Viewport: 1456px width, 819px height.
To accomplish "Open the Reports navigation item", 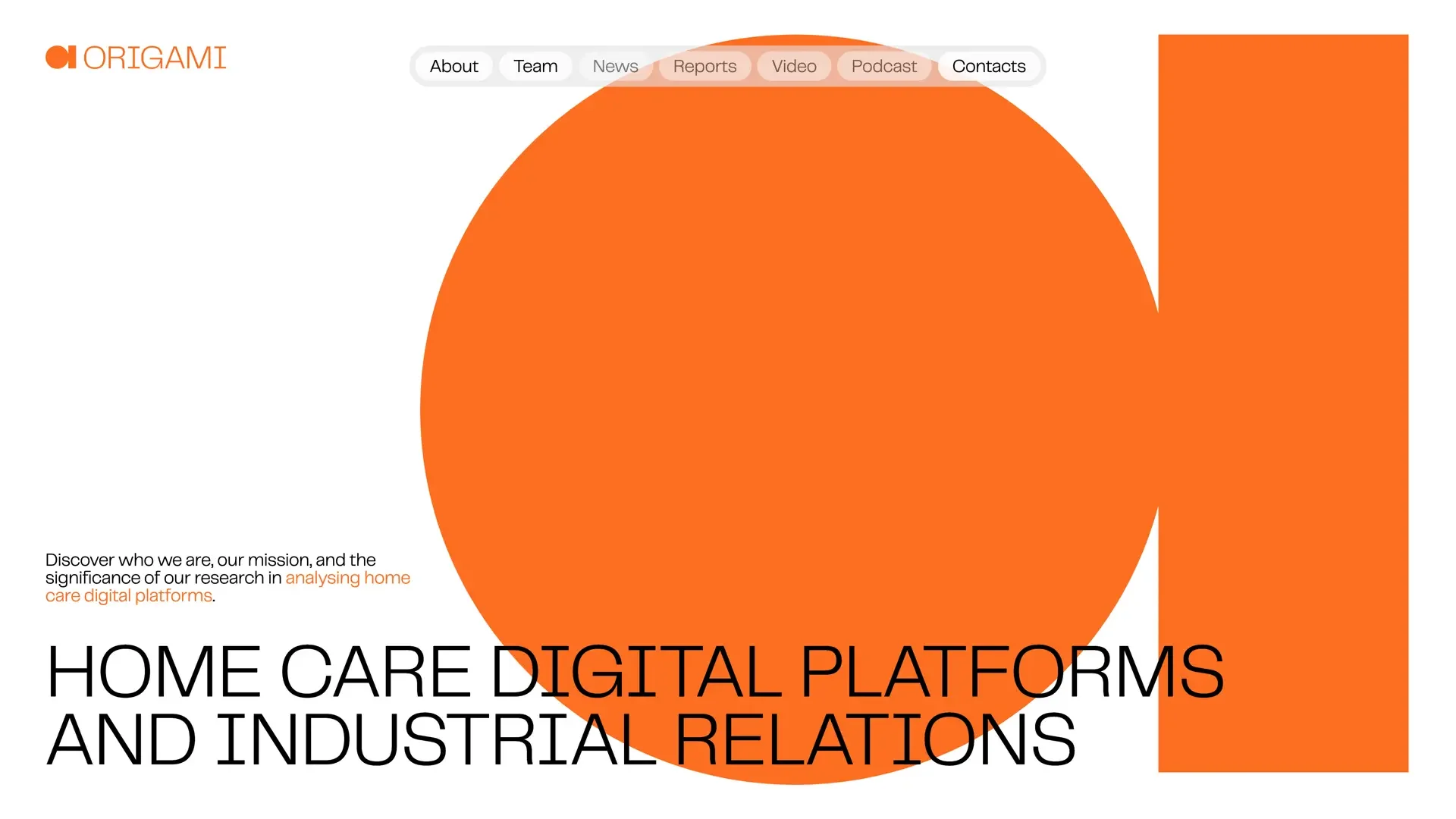I will pos(704,67).
